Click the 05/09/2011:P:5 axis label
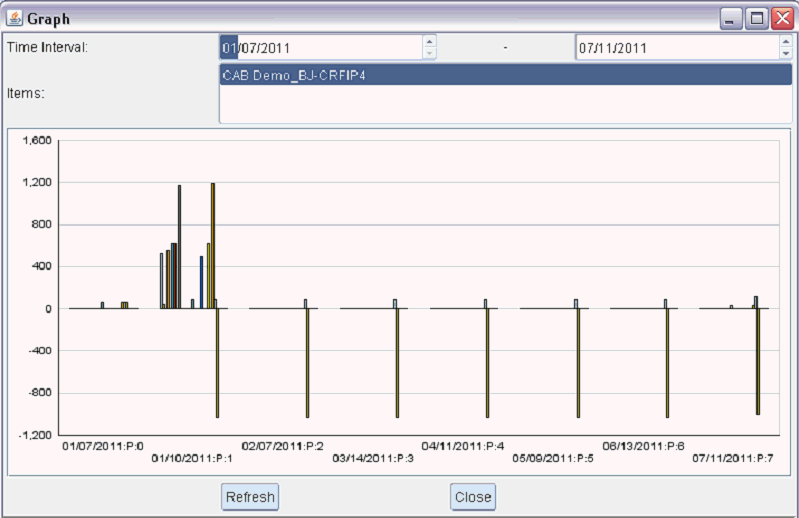This screenshot has width=799, height=518. coord(553,458)
